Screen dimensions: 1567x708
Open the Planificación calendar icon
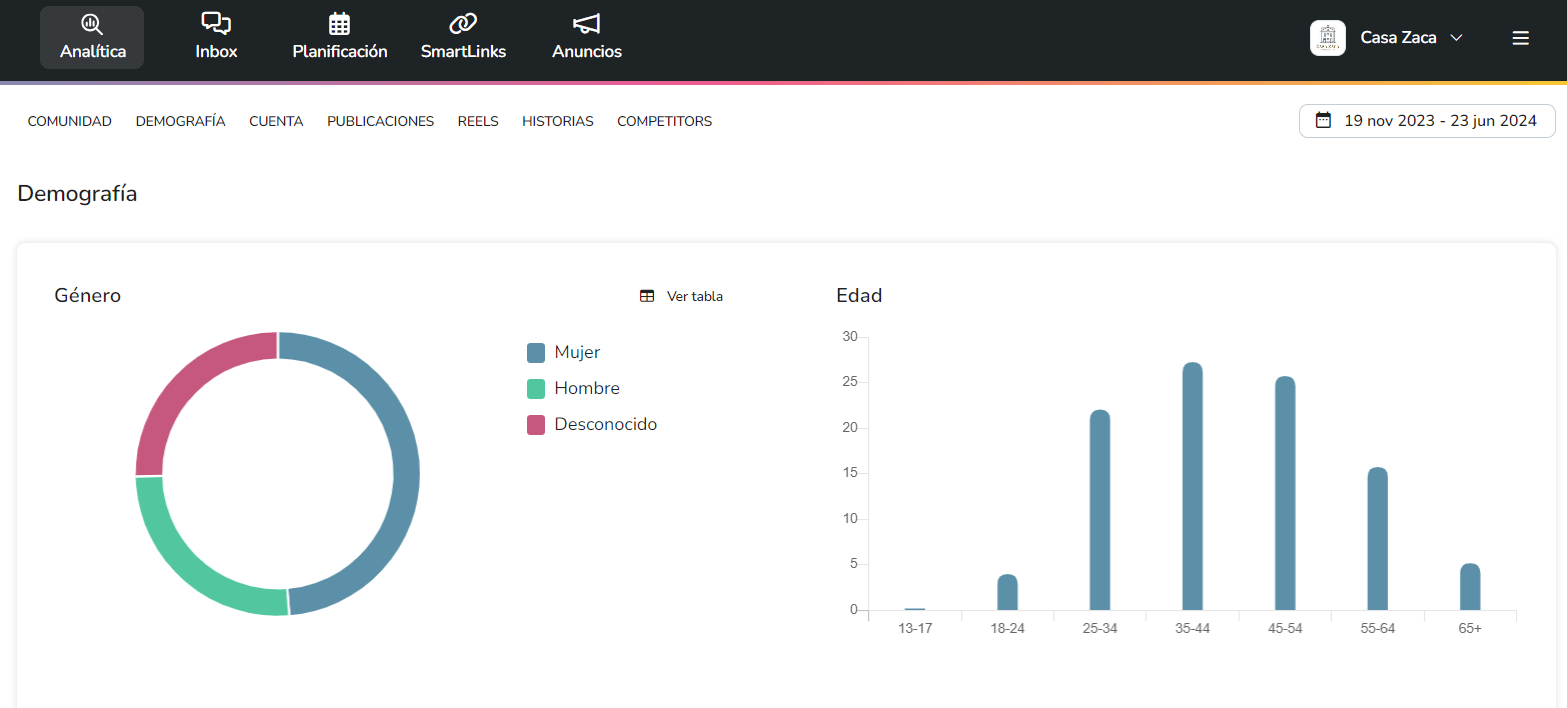coord(340,23)
